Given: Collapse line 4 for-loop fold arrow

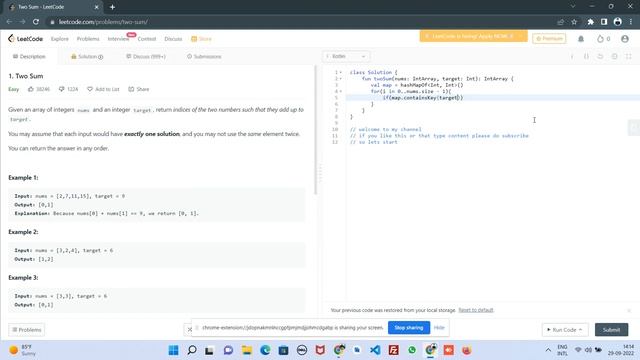Looking at the screenshot, I should pyautogui.click(x=341, y=91).
